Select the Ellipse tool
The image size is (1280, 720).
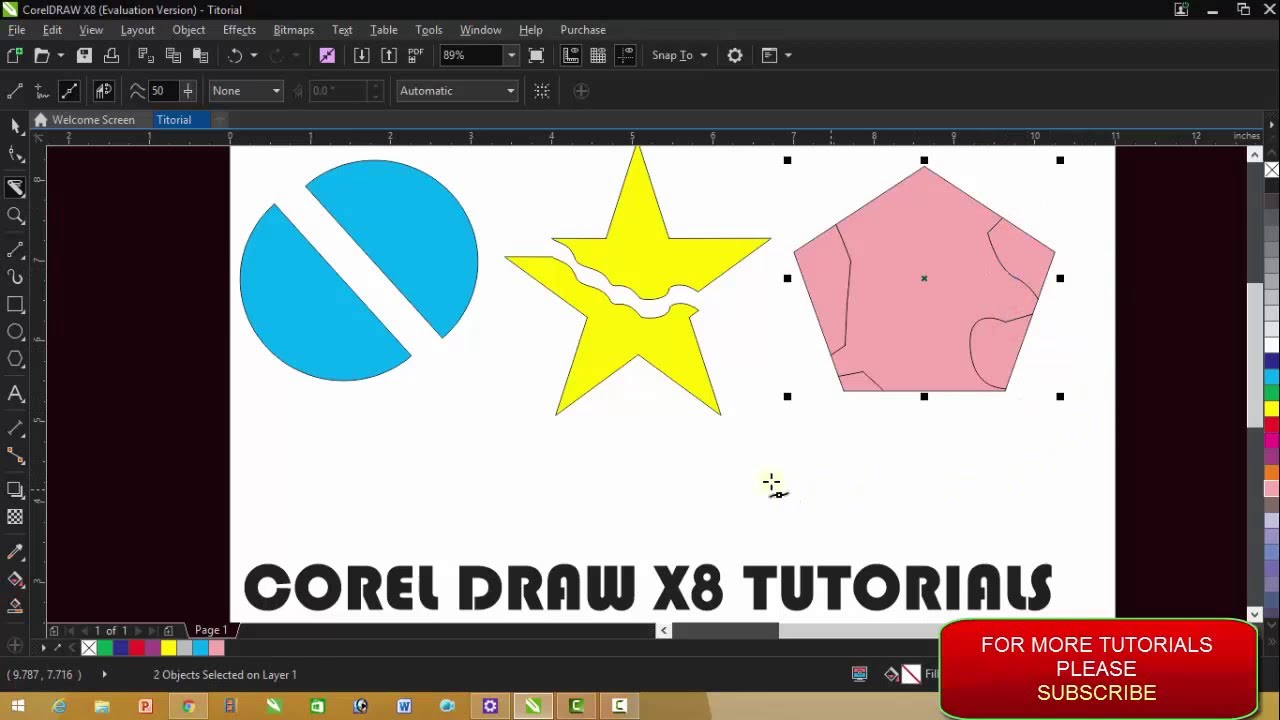(15, 332)
